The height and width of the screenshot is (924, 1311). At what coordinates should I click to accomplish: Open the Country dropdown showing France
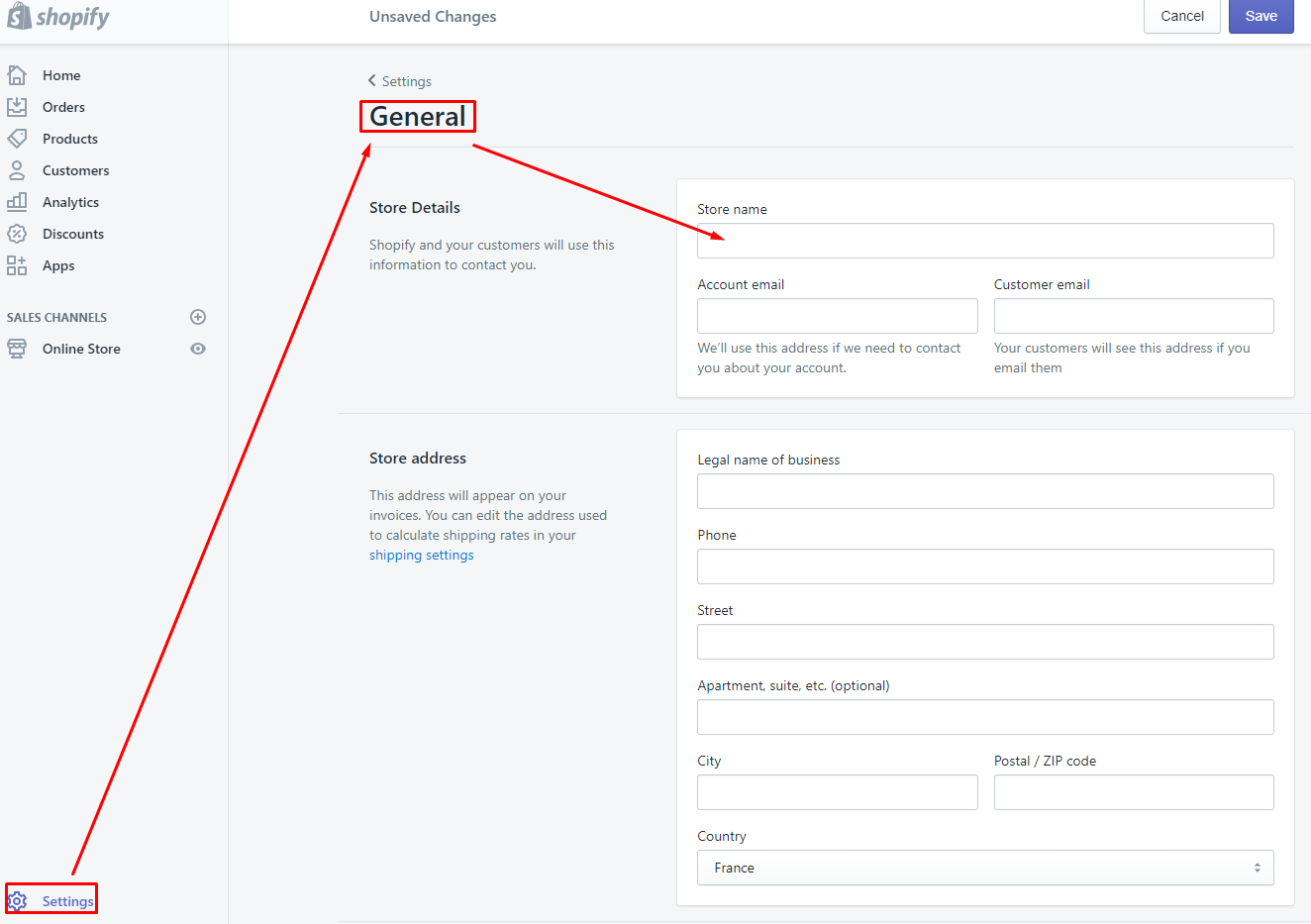pyautogui.click(x=985, y=868)
